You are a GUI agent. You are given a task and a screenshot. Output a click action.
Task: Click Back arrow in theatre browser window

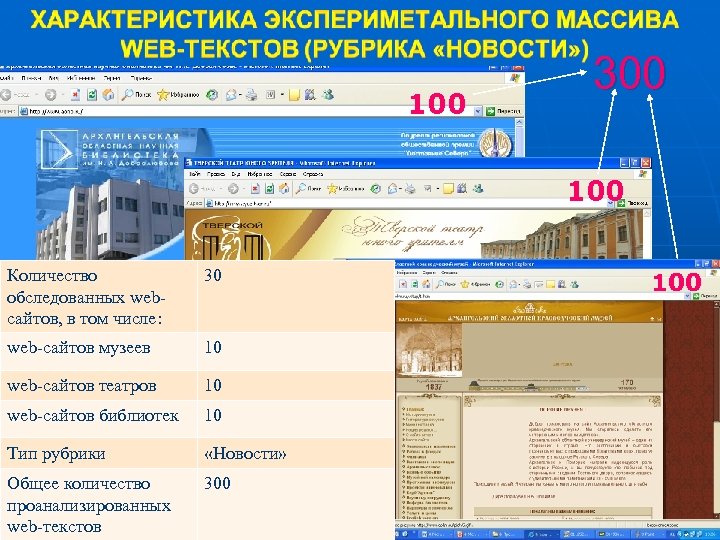coord(194,189)
